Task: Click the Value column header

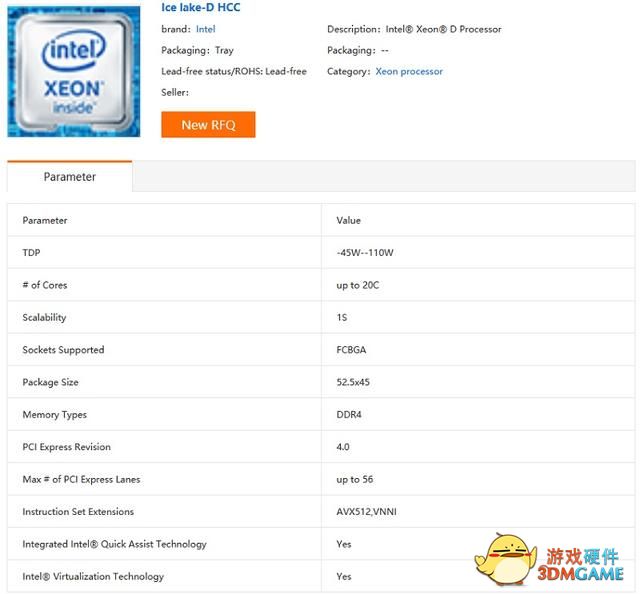Action: tap(478, 220)
